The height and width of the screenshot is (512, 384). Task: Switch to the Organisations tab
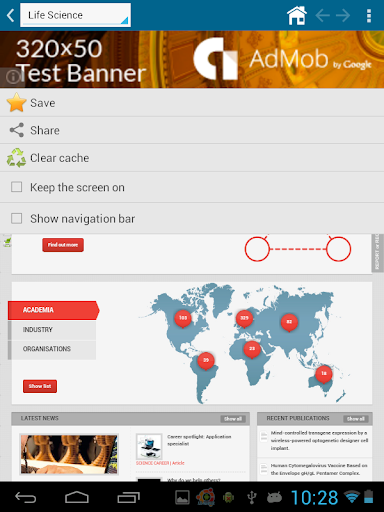tap(52, 349)
